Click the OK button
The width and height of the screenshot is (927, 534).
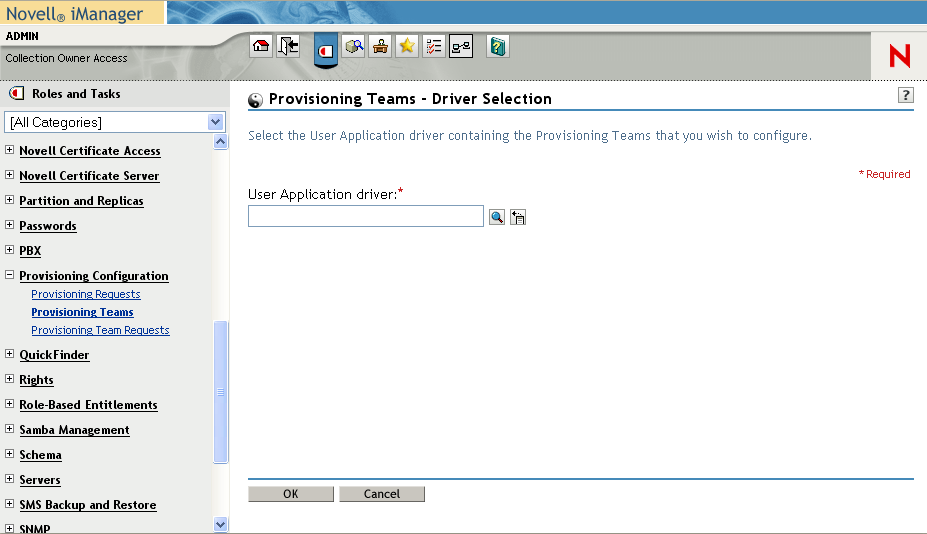pos(291,494)
